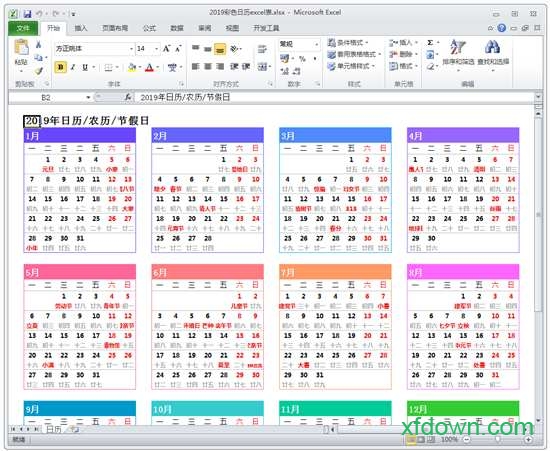Click the Clear eraser icon
This screenshot has width=550, height=451.
coord(430,66)
